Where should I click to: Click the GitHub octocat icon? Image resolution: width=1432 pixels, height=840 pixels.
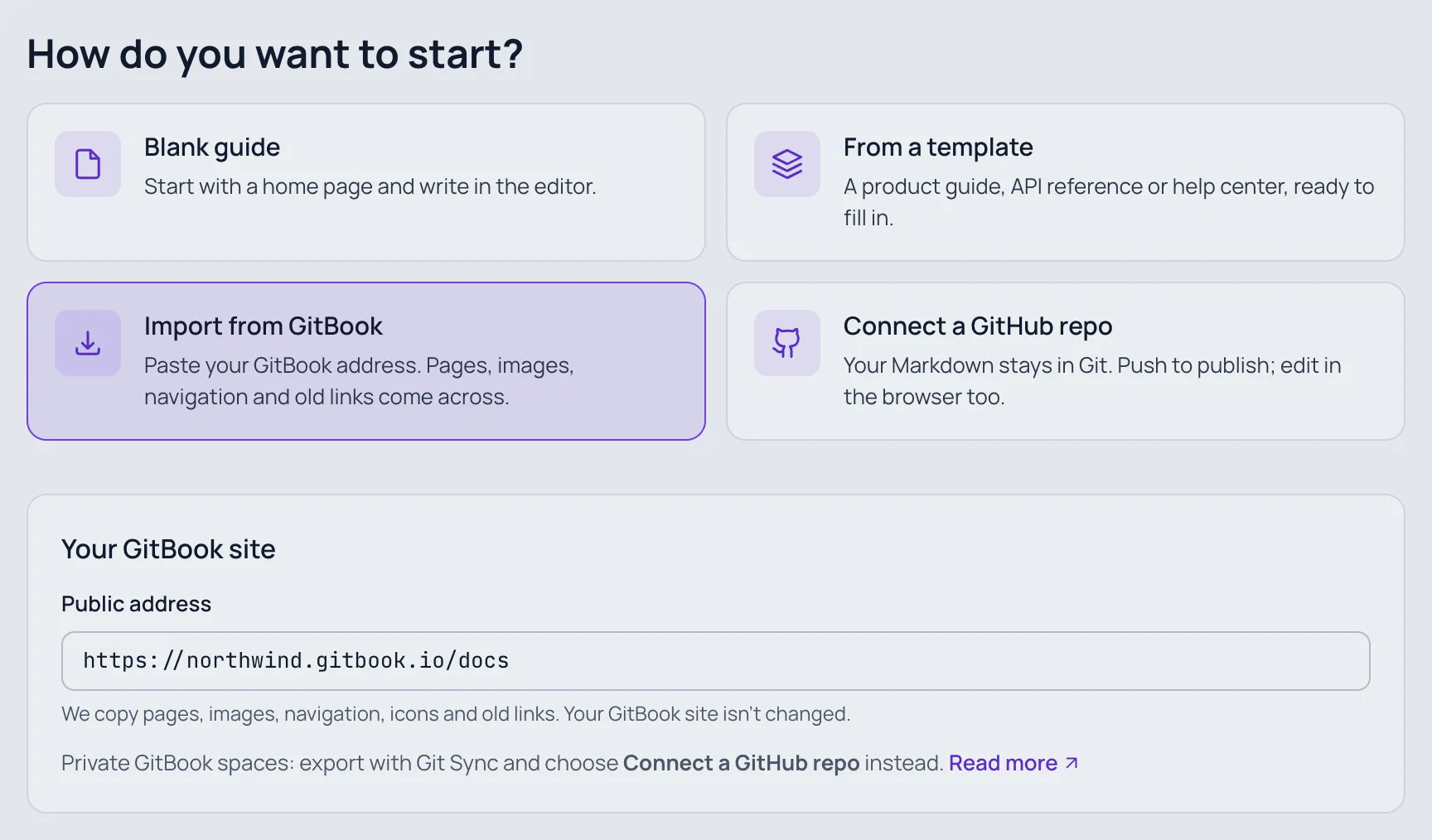tap(787, 343)
